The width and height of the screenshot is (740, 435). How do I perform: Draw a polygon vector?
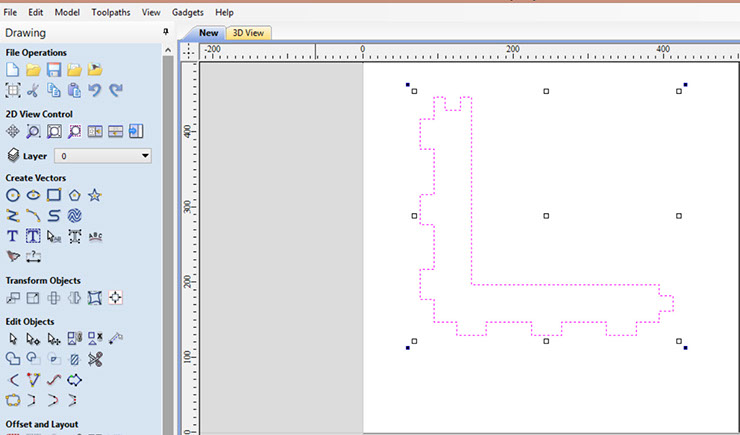point(74,195)
